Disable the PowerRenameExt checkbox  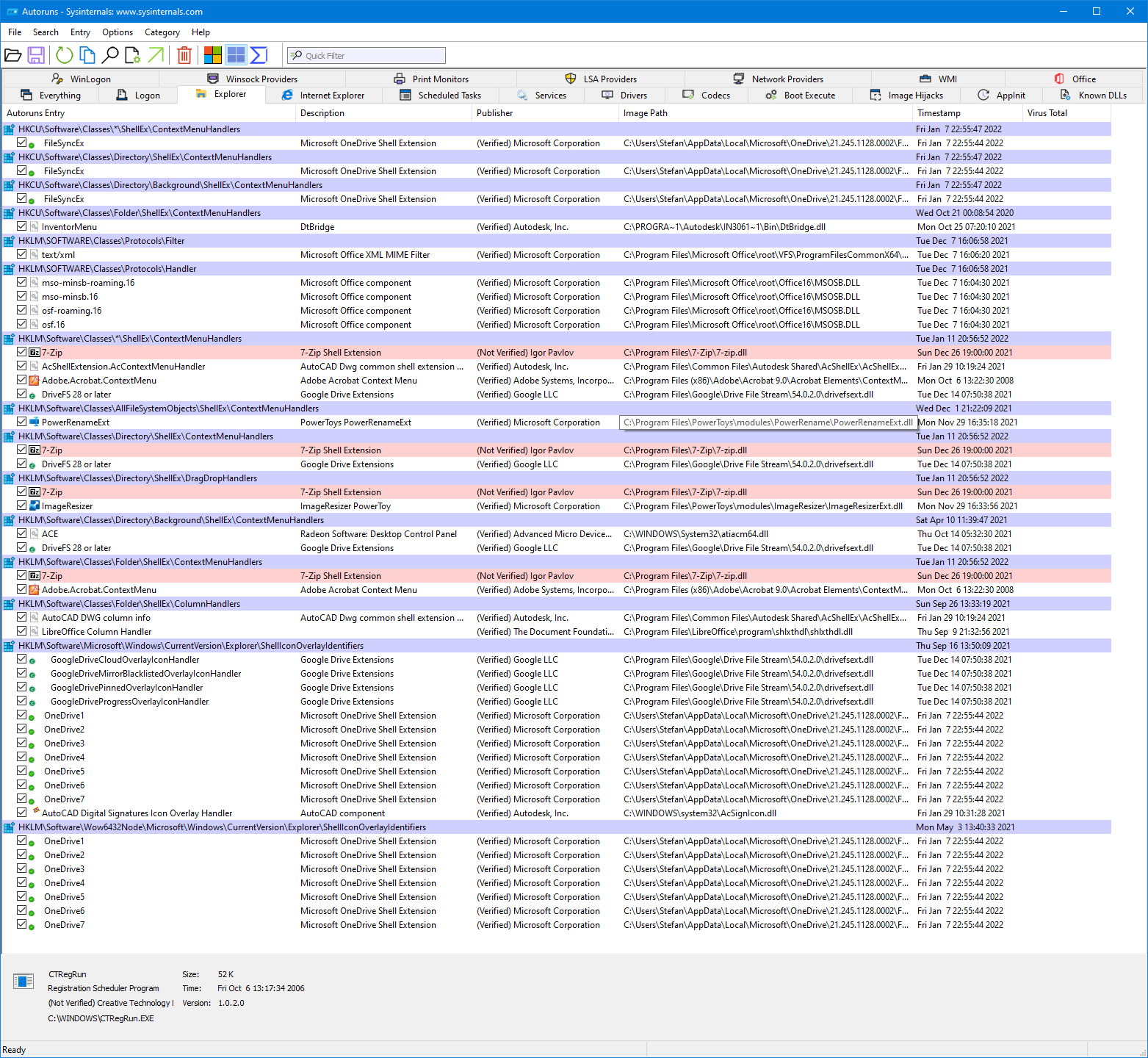tap(22, 422)
